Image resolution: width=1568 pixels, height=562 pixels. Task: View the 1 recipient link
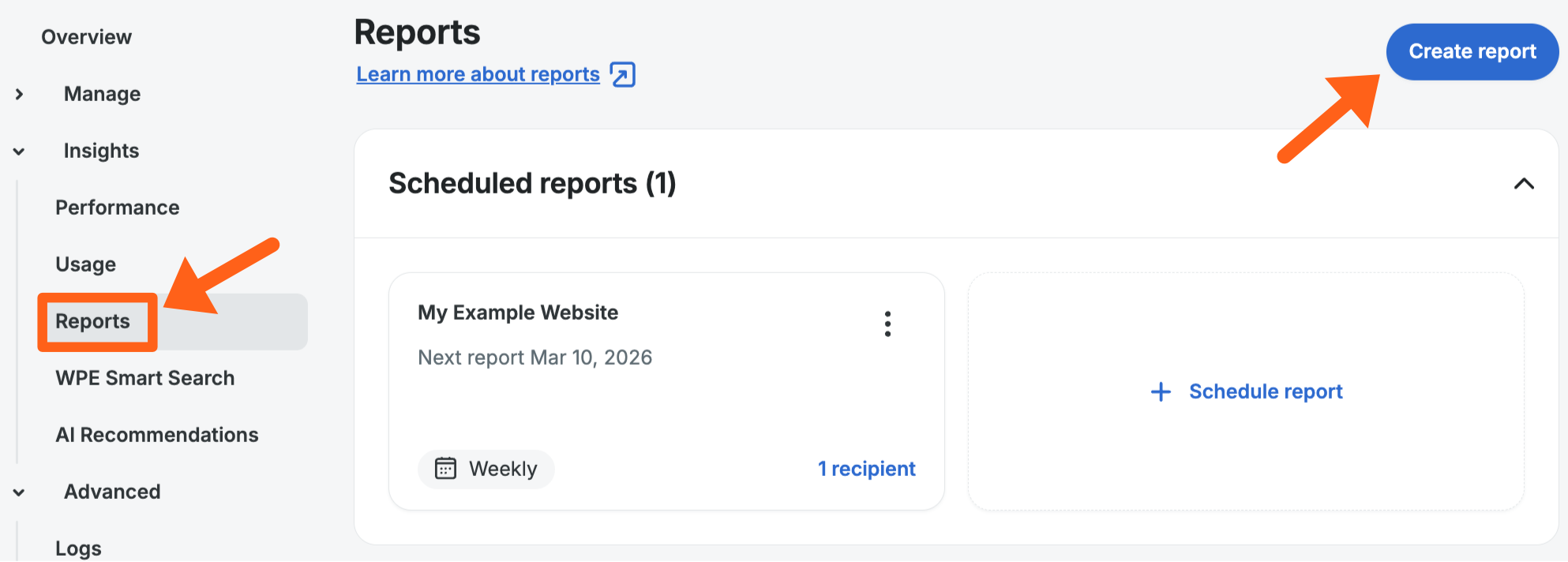[866, 469]
